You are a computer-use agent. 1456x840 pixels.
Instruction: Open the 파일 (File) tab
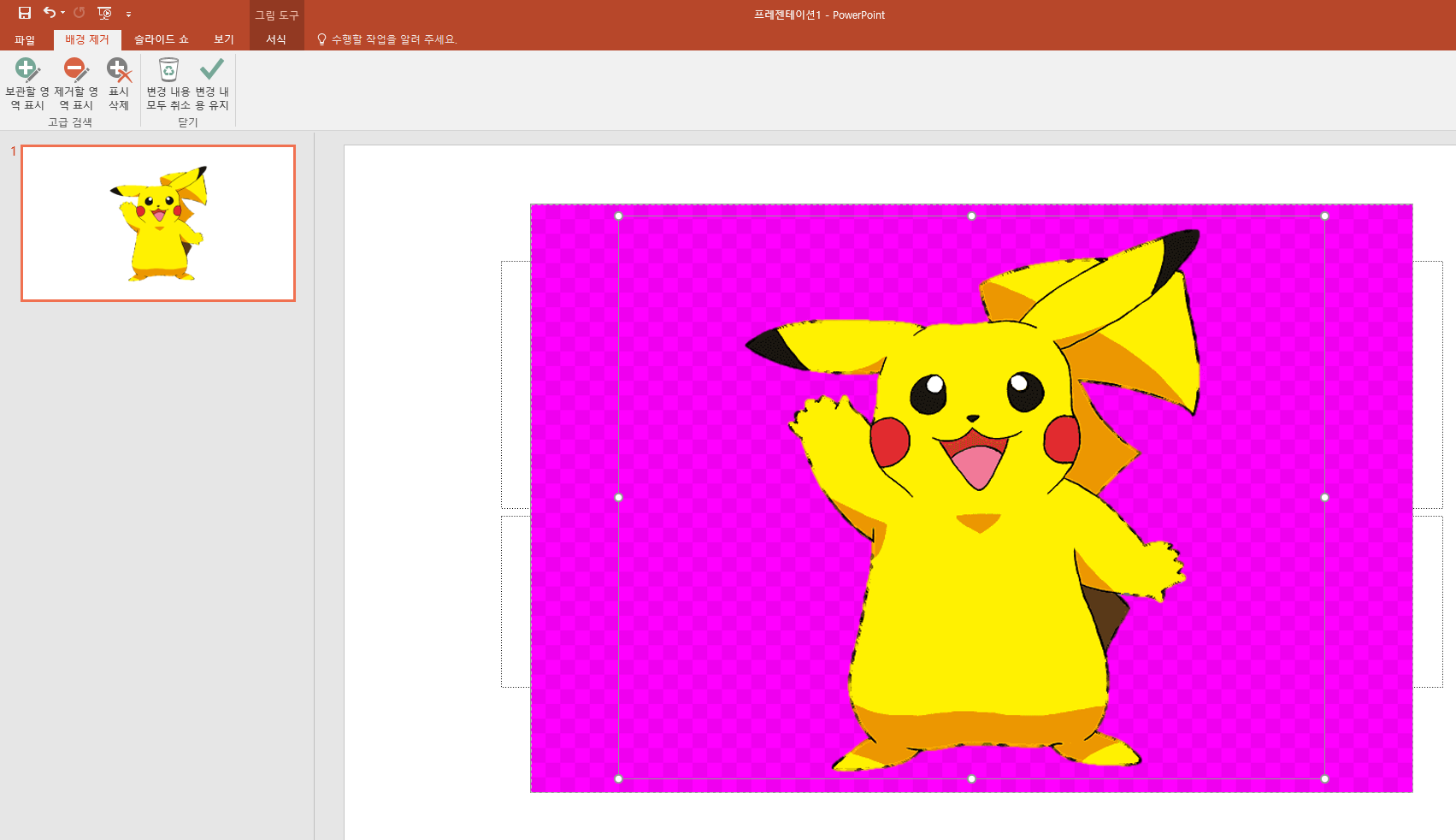click(25, 39)
